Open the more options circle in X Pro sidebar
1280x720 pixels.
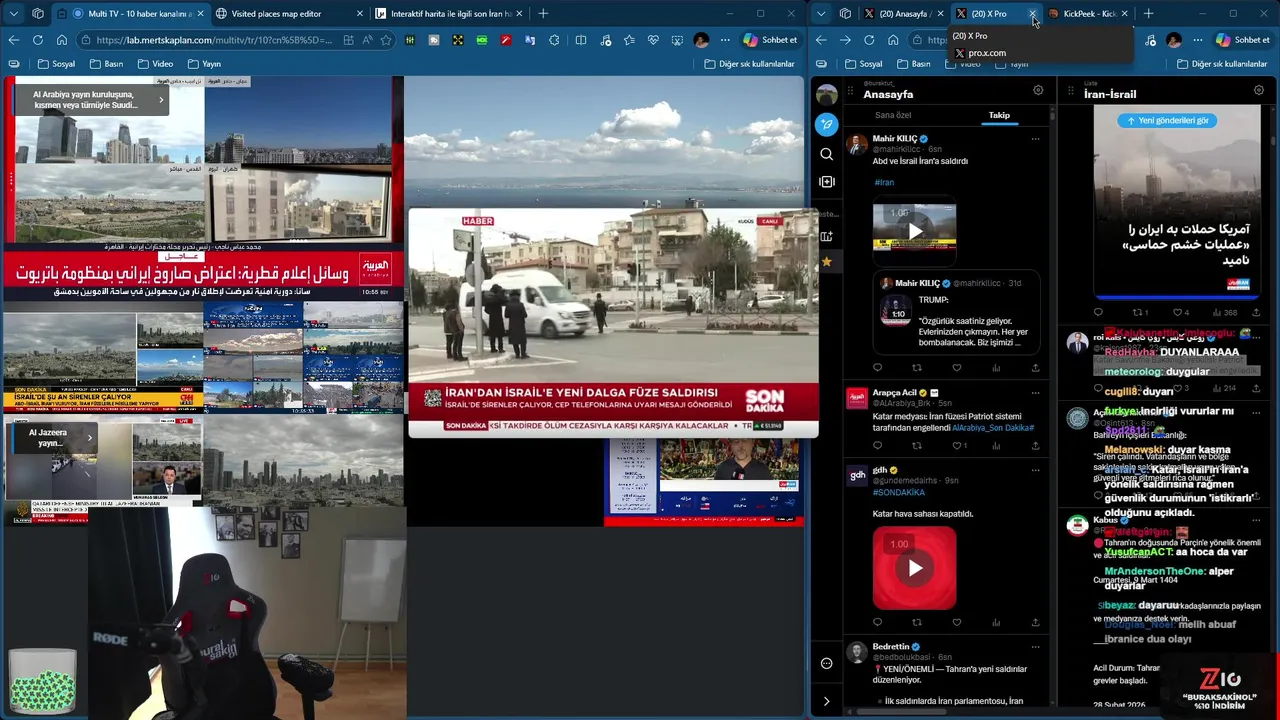pos(826,663)
